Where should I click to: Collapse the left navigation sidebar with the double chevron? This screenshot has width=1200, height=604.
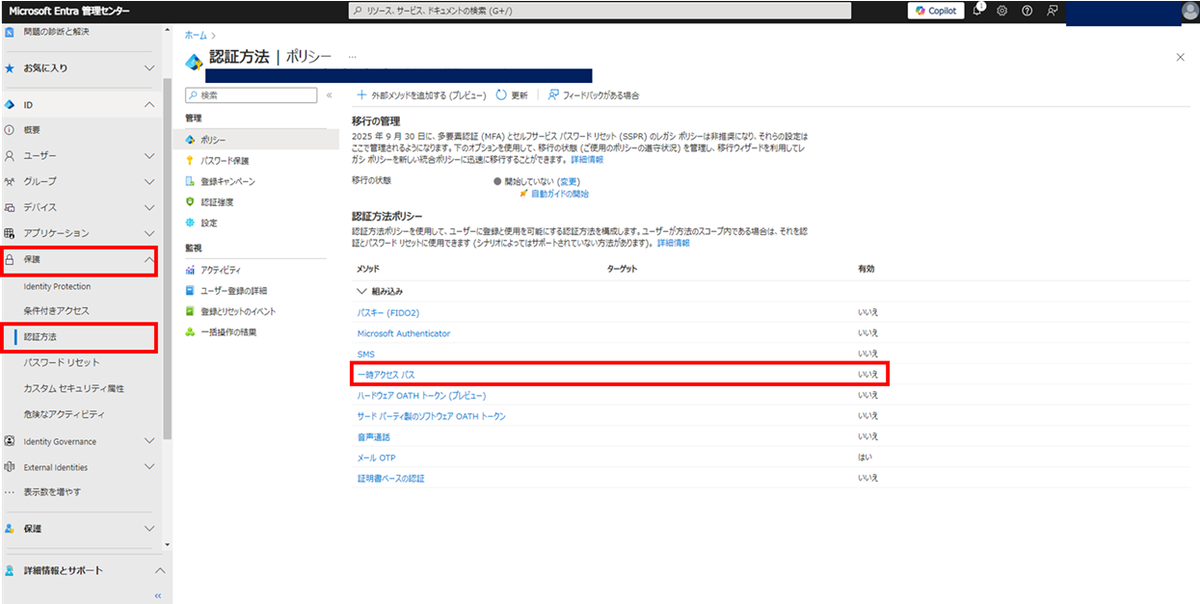[x=156, y=595]
